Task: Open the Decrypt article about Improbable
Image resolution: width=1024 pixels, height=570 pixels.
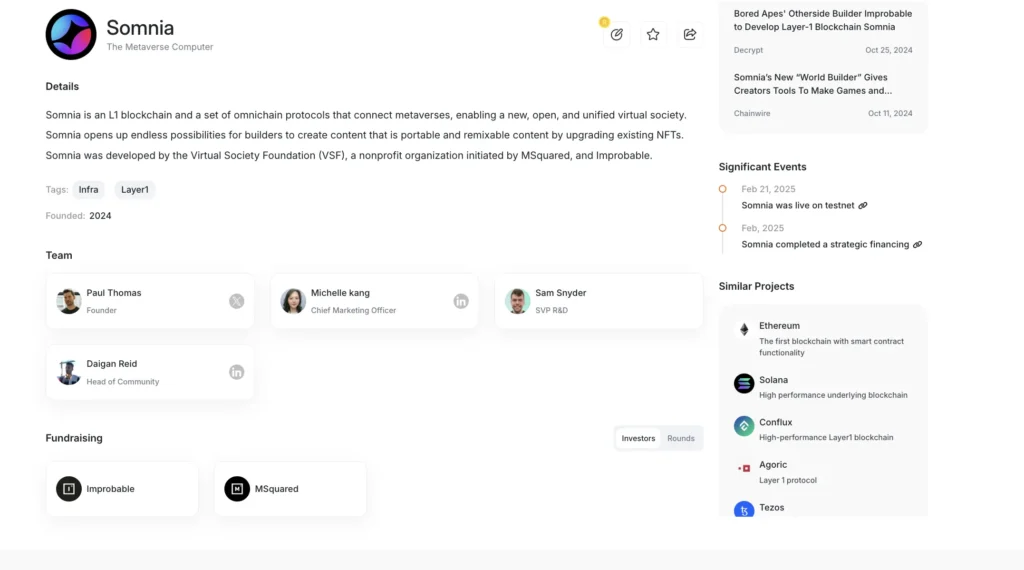Action: pos(822,21)
